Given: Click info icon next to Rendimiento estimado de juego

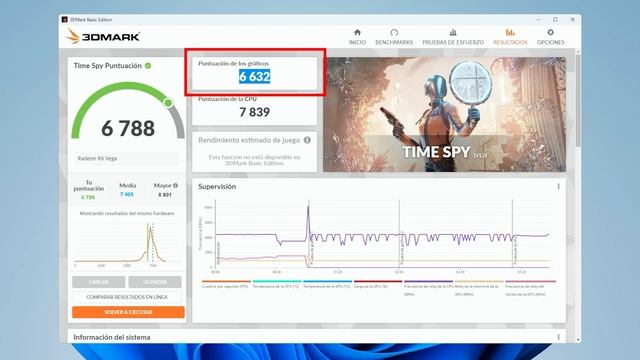Looking at the screenshot, I should coord(307,140).
